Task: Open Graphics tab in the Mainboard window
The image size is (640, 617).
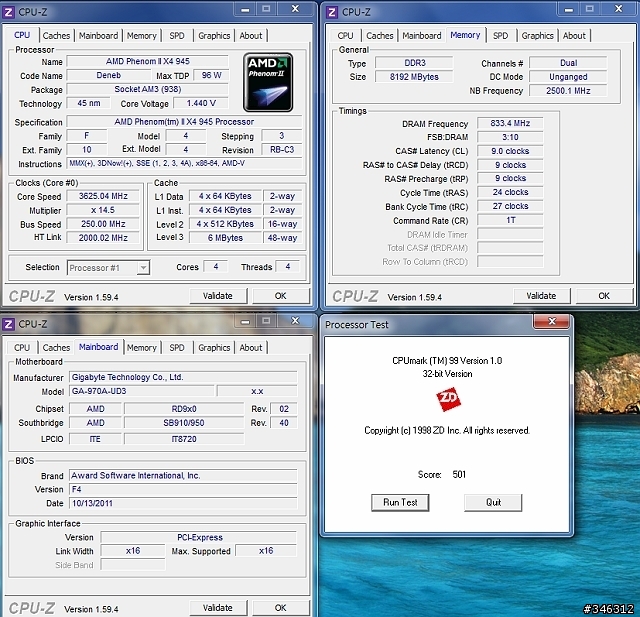Action: pyautogui.click(x=214, y=347)
